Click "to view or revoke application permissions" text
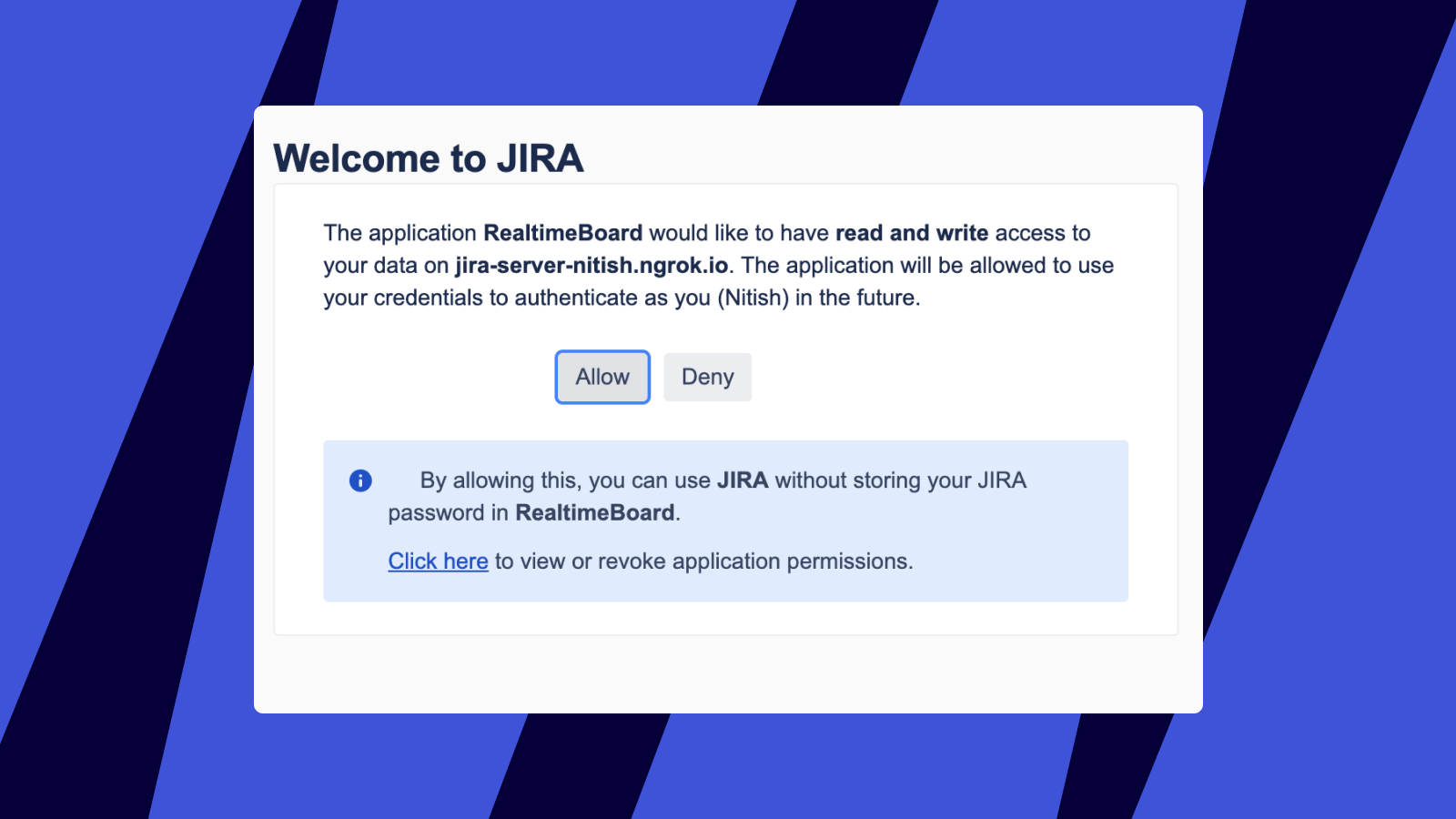This screenshot has height=819, width=1456. tap(703, 561)
